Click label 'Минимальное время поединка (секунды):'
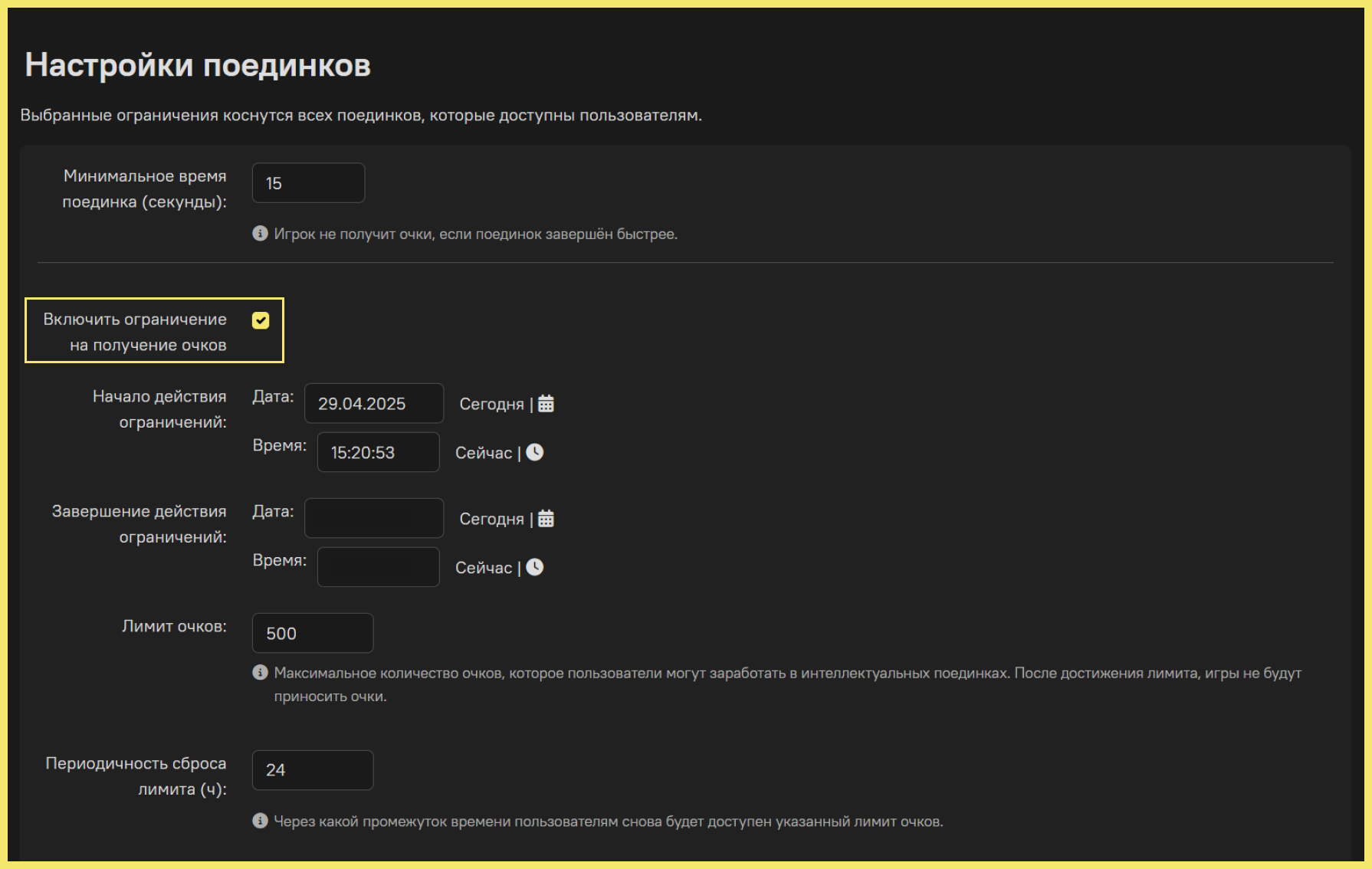Viewport: 1372px width, 869px height. click(144, 189)
